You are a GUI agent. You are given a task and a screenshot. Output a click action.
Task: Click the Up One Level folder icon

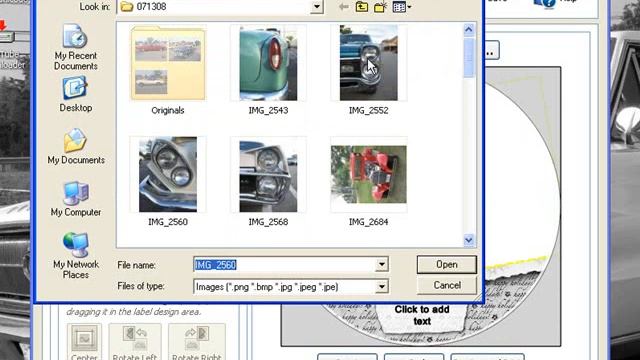coord(362,7)
